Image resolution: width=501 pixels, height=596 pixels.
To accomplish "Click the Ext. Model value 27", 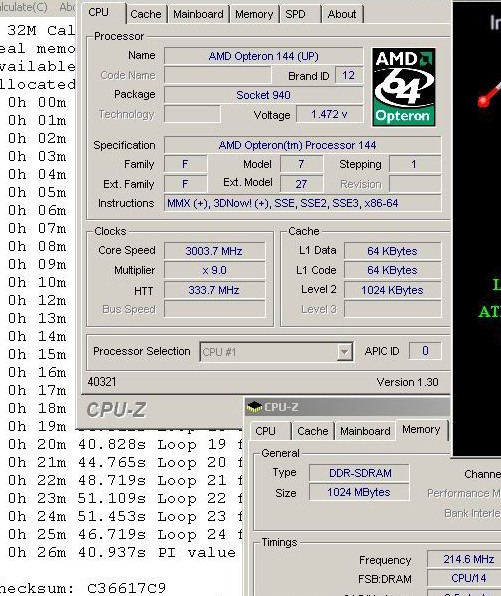I will 302,184.
